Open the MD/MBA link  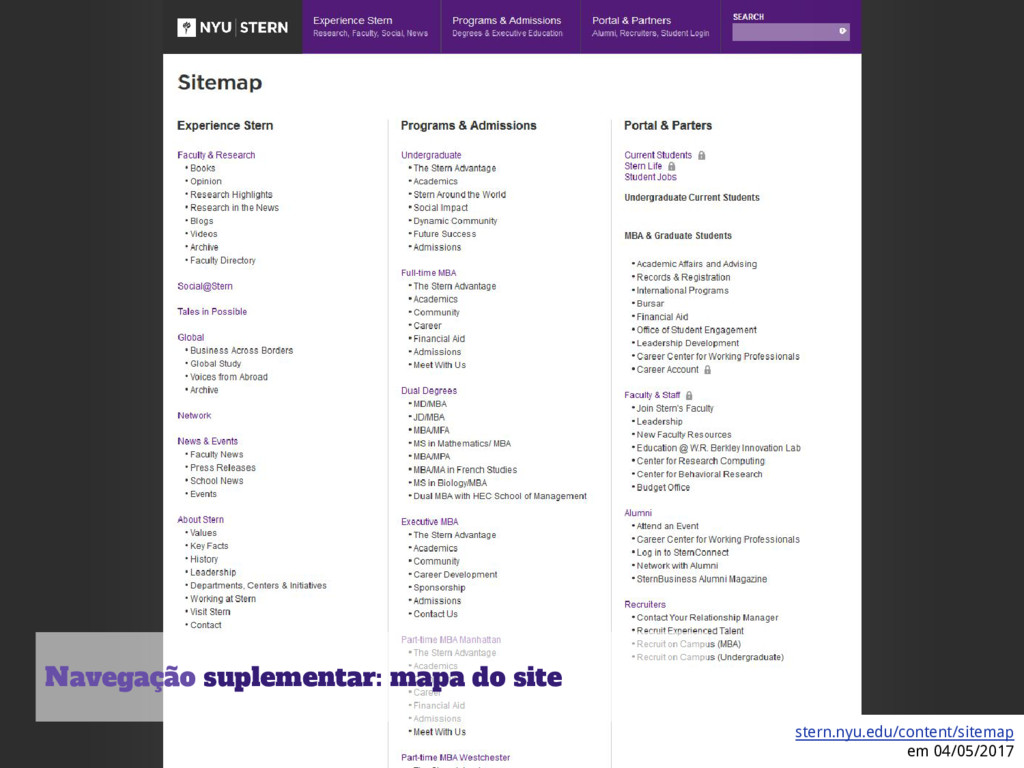(430, 404)
